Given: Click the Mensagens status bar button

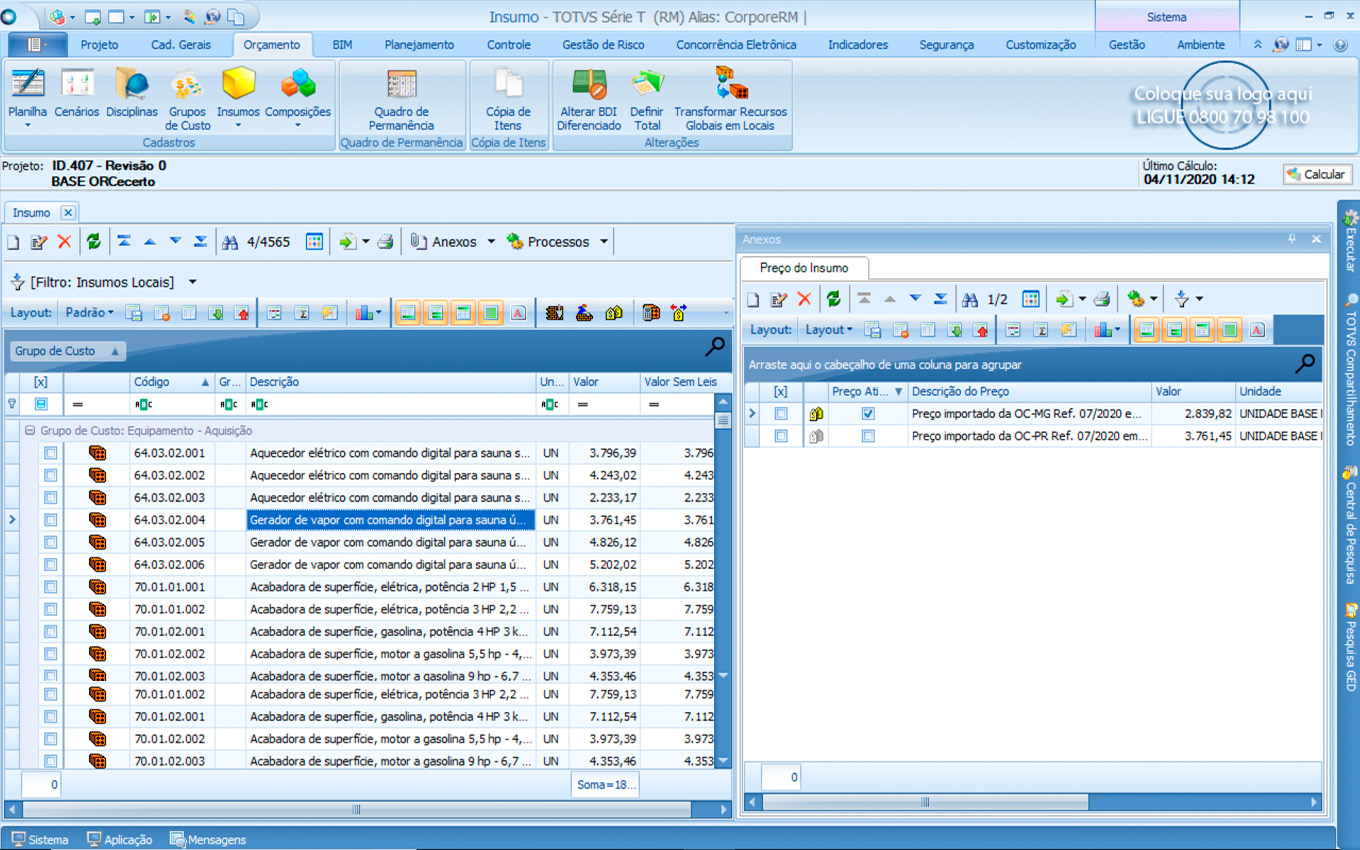Looking at the screenshot, I should coord(208,840).
